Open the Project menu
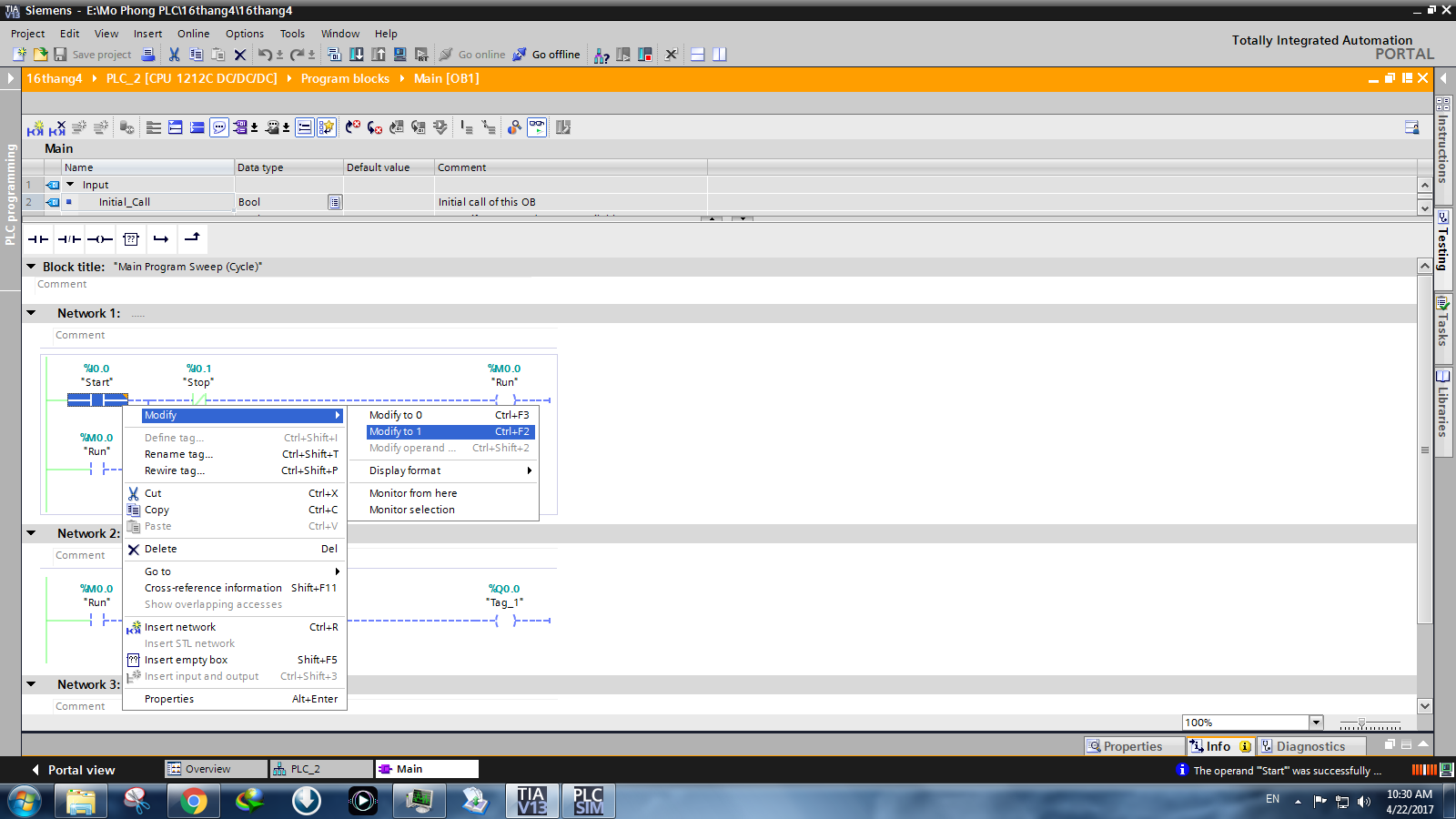 coord(28,34)
